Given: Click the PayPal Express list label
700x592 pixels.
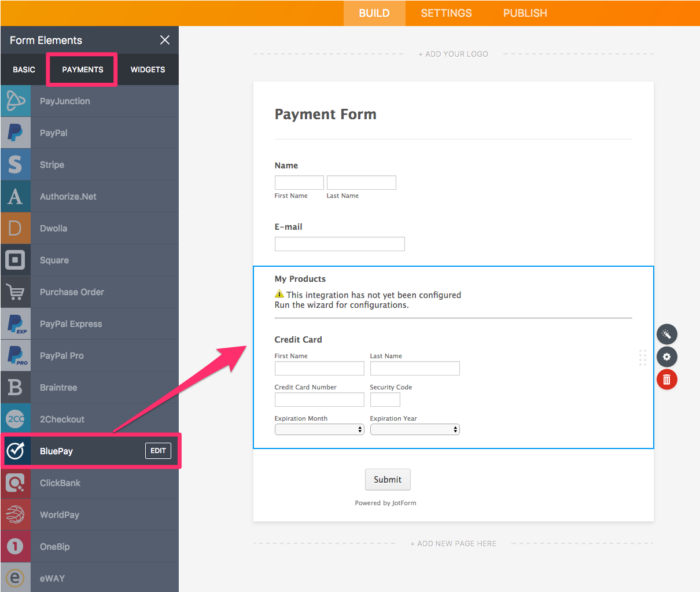Looking at the screenshot, I should pyautogui.click(x=71, y=324).
